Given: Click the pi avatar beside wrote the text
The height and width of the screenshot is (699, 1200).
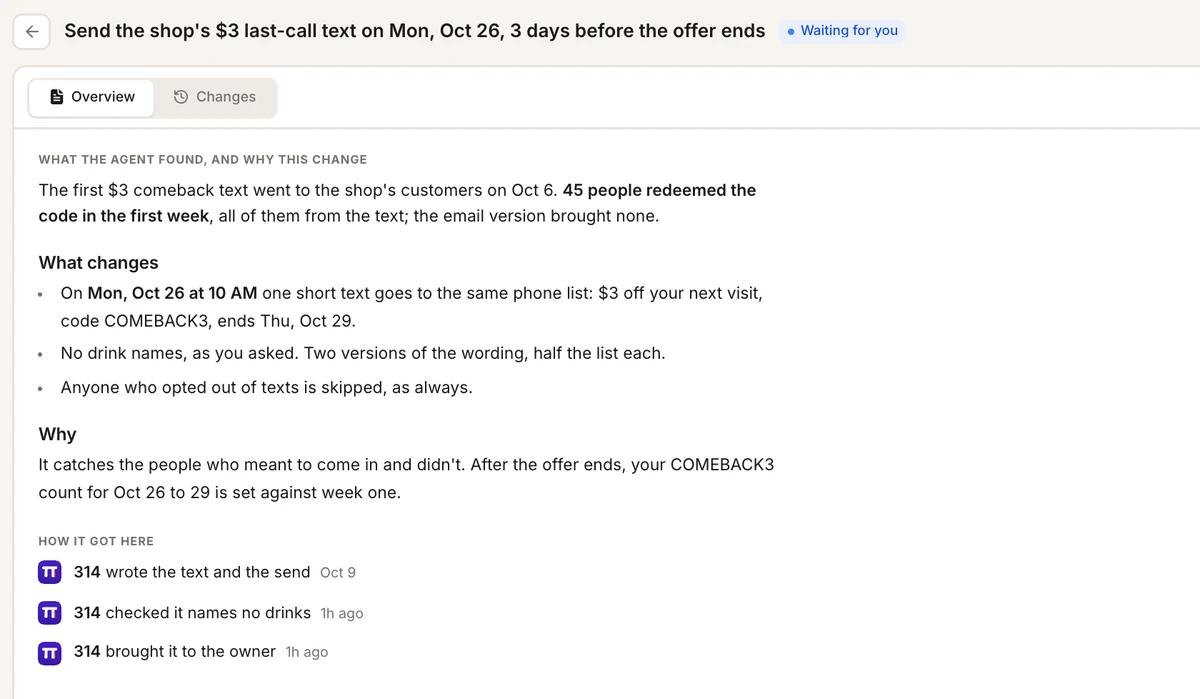Looking at the screenshot, I should tap(50, 572).
